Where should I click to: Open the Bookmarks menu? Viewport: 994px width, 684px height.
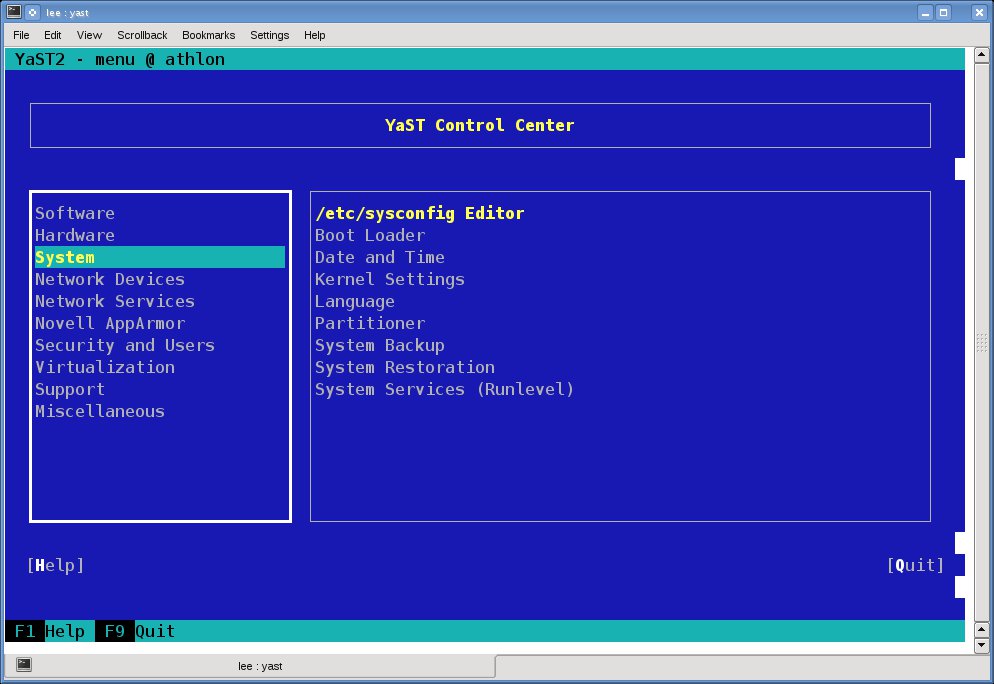click(208, 35)
